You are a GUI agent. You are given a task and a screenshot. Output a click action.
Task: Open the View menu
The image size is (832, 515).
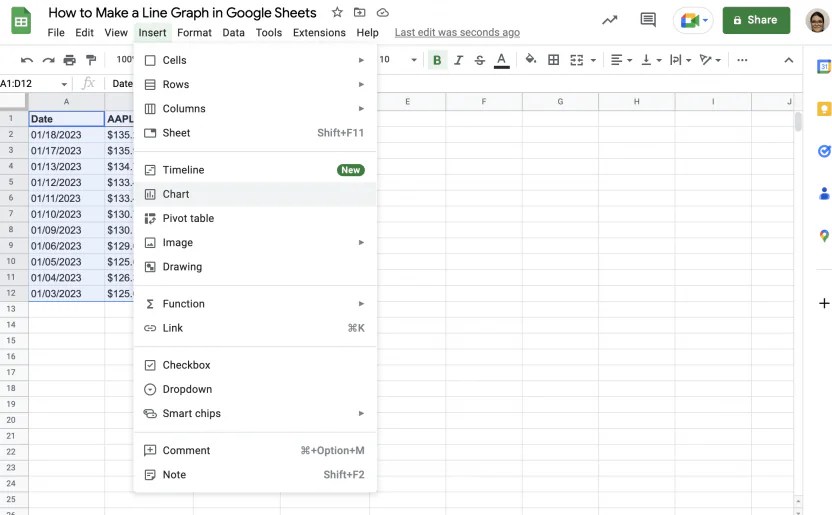[x=116, y=33]
